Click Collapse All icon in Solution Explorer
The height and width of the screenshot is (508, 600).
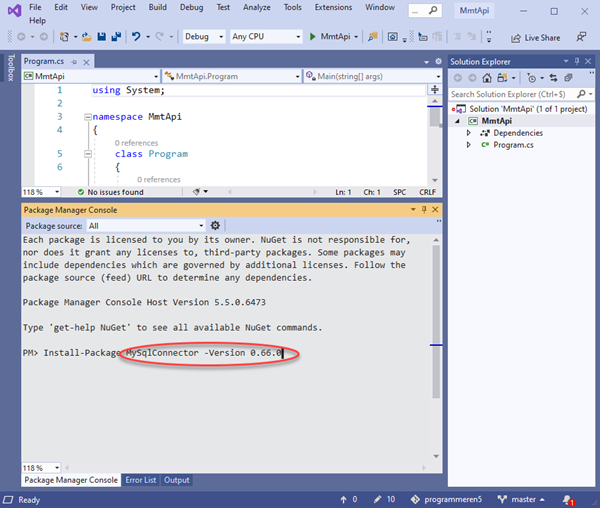(569, 78)
